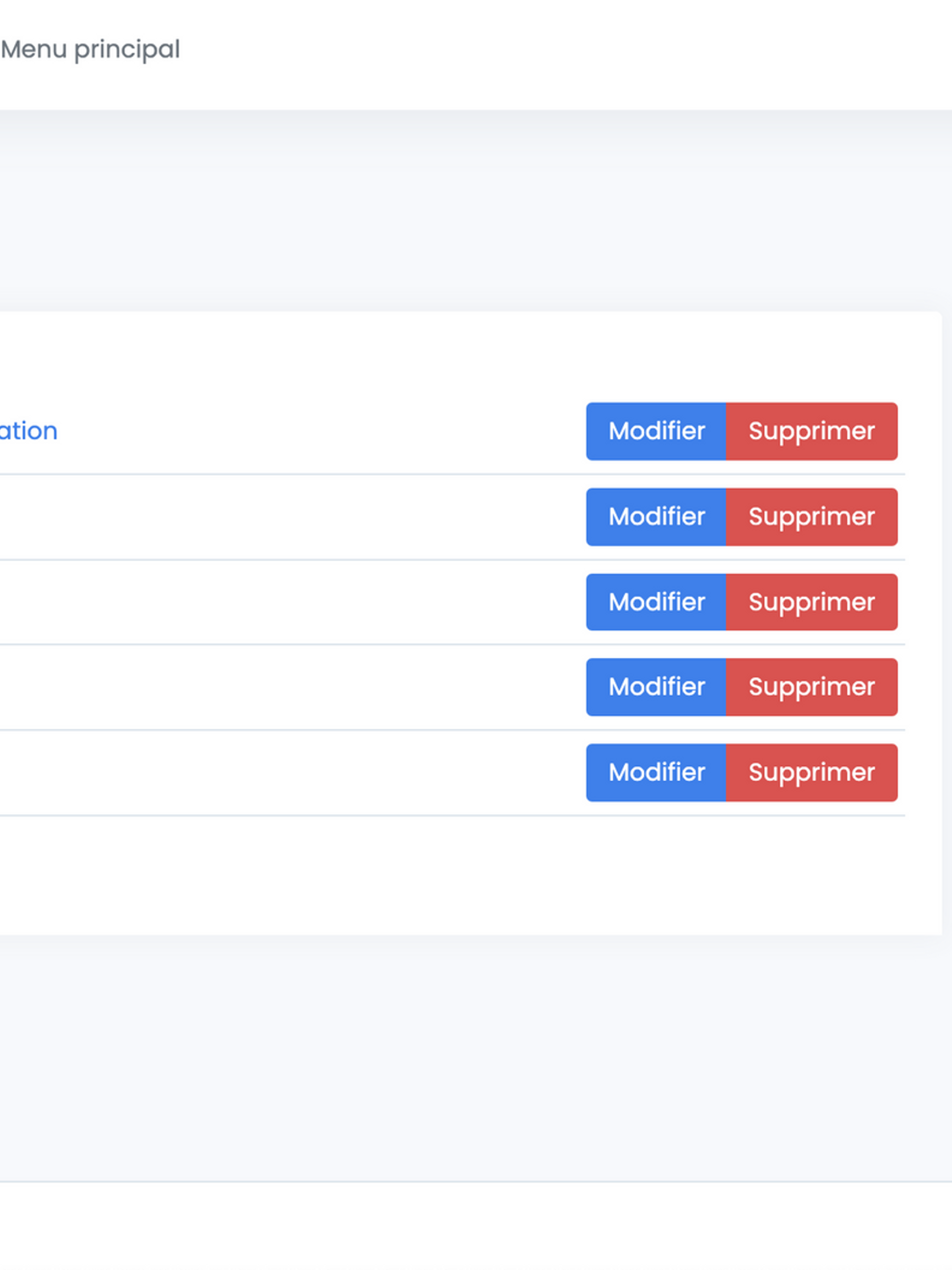Select the fourth row in the list
952x1270 pixels.
coord(287,687)
